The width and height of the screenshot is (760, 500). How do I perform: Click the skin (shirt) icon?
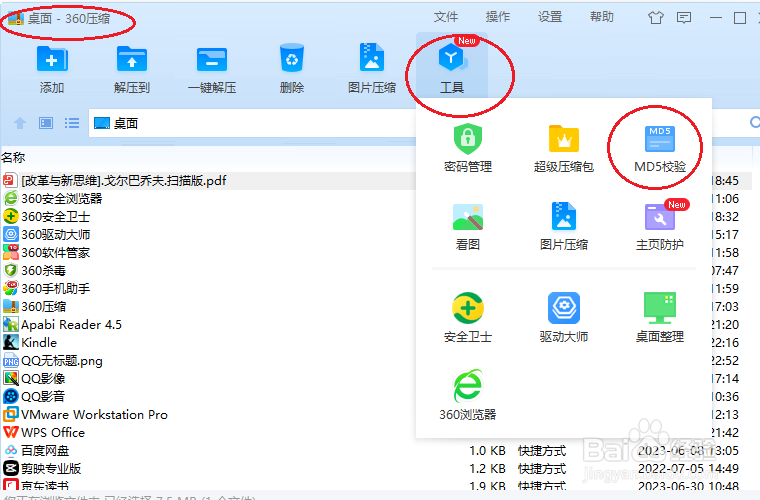655,18
